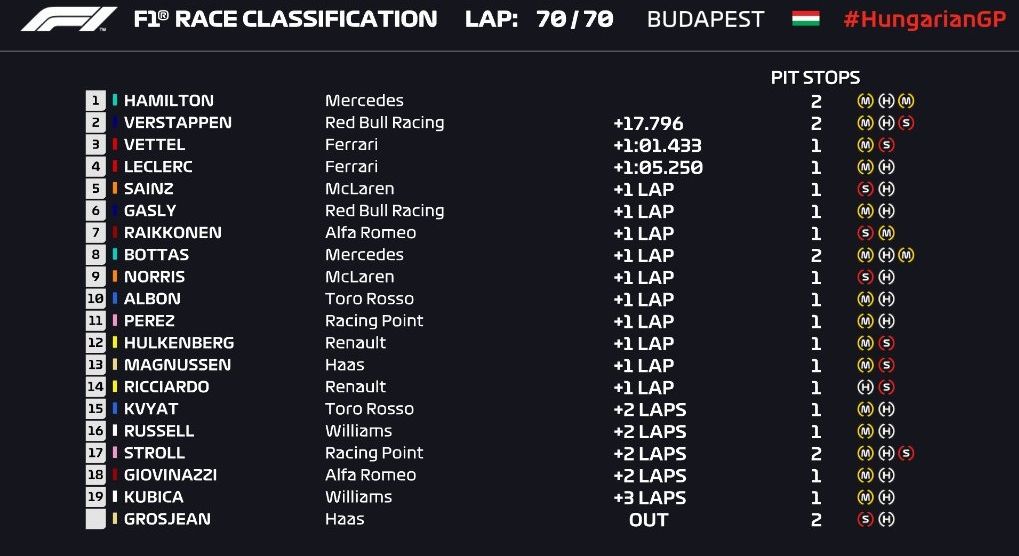Click Grosjean's hard tyre icon
Image resolution: width=1019 pixels, height=556 pixels.
(x=886, y=519)
